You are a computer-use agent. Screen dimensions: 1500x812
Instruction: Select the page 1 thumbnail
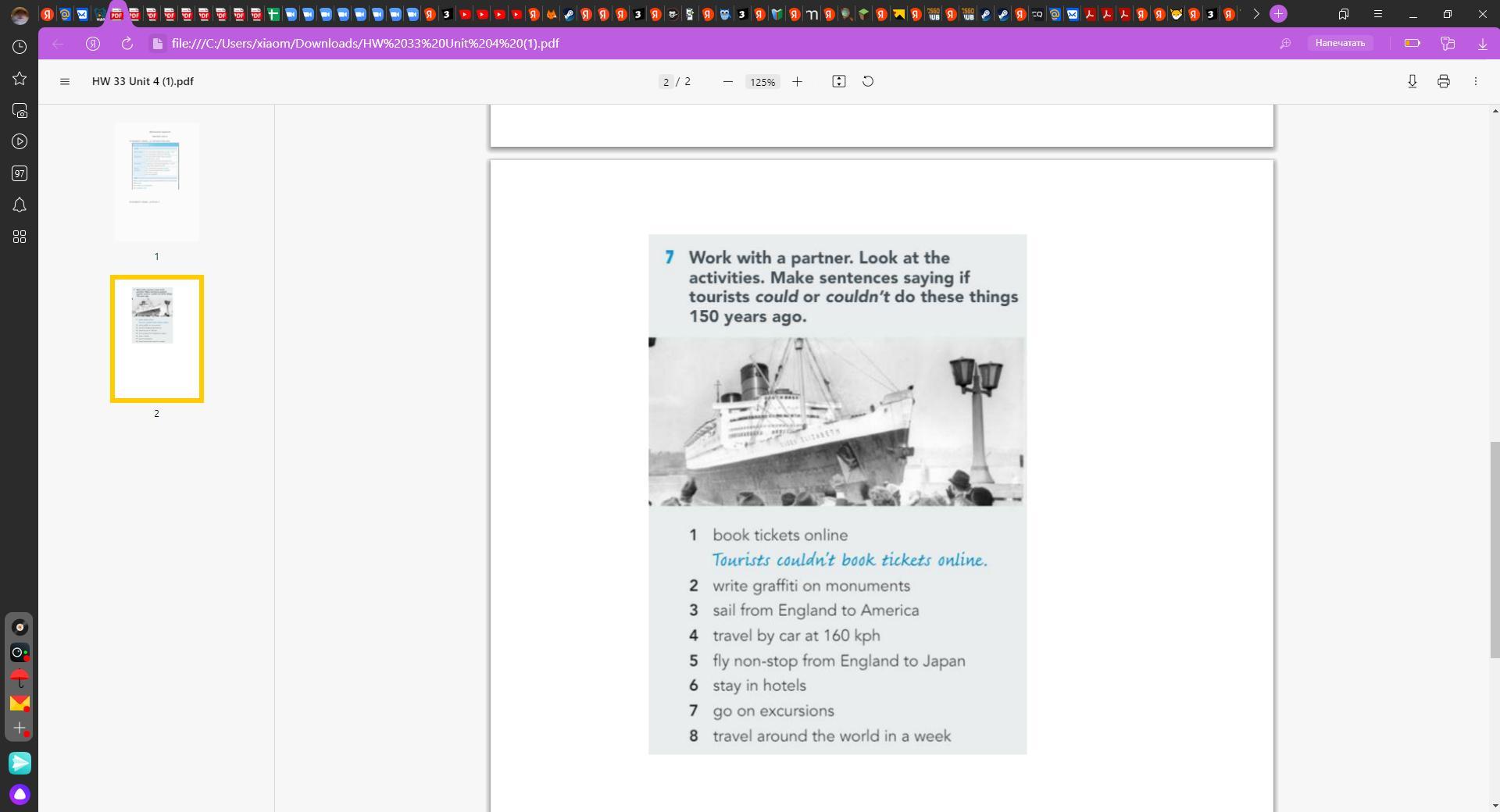[156, 182]
